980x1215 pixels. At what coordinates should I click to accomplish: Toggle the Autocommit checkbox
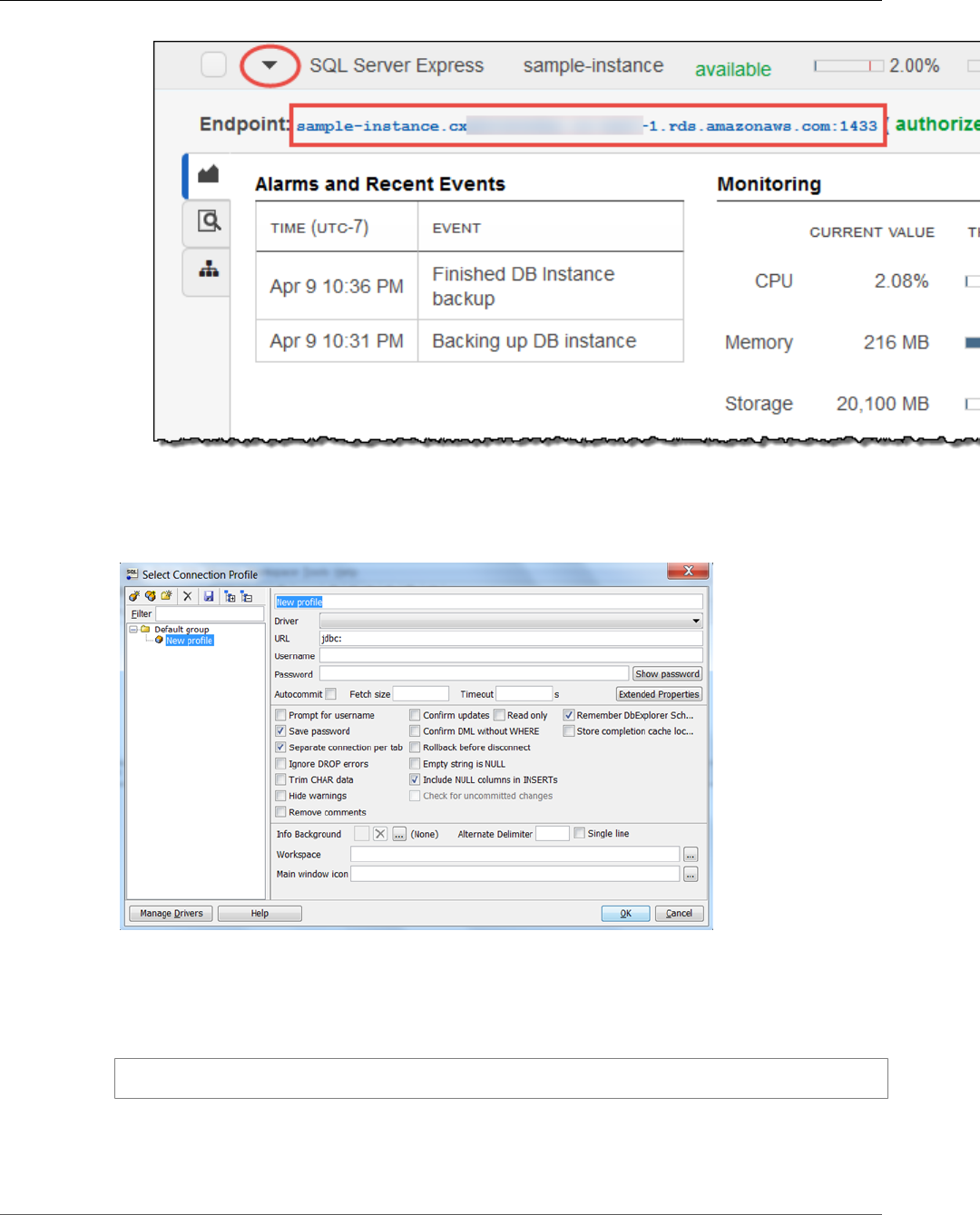[330, 694]
